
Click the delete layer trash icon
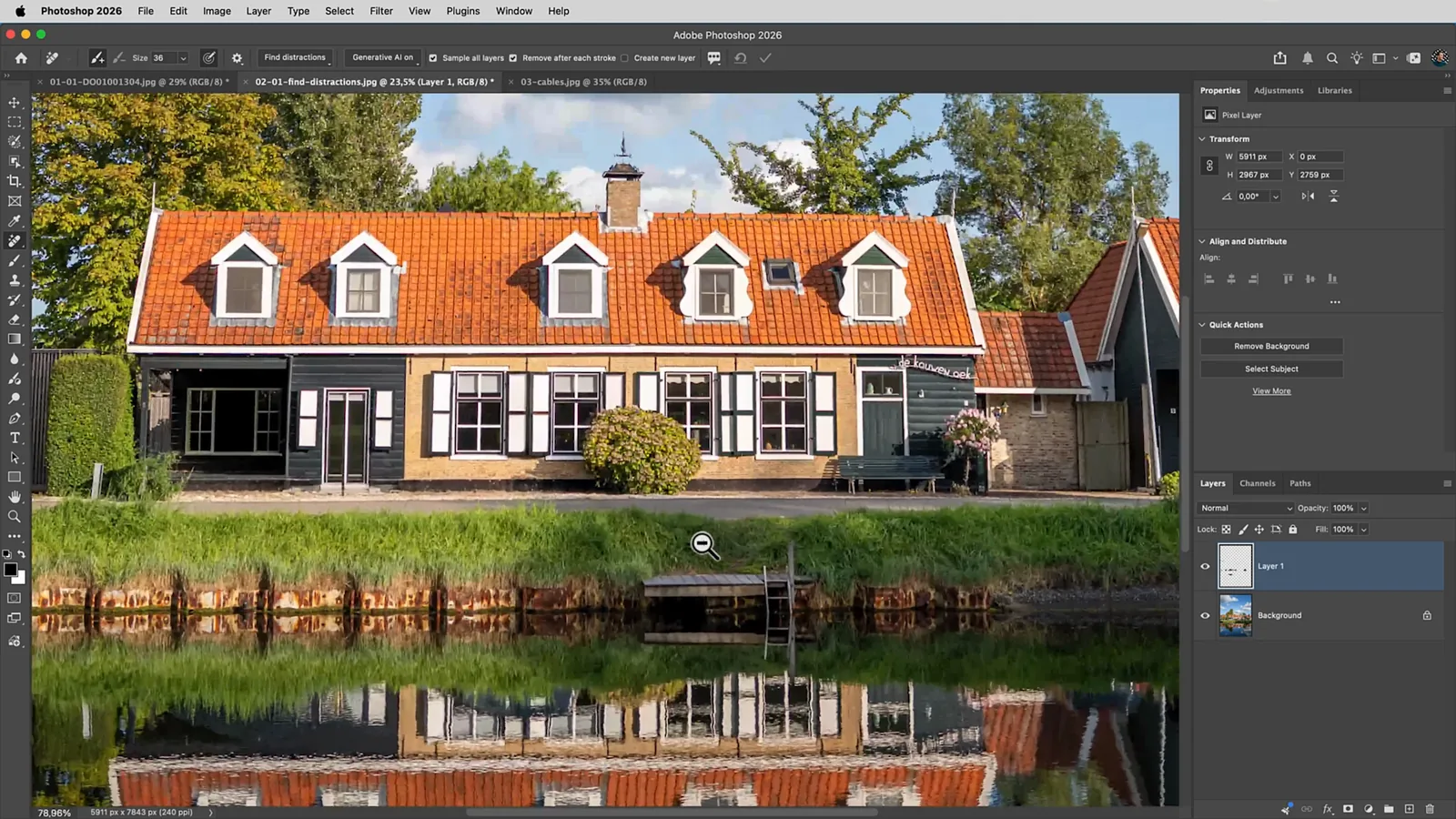click(x=1430, y=808)
